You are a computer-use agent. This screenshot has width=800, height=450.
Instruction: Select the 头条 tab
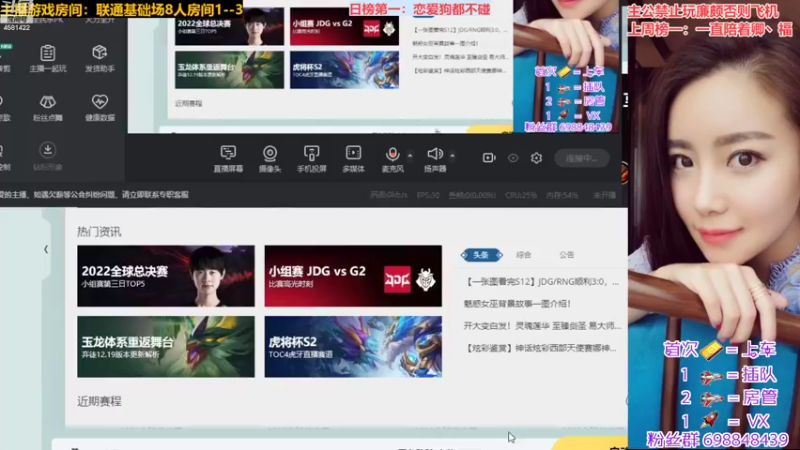point(481,255)
